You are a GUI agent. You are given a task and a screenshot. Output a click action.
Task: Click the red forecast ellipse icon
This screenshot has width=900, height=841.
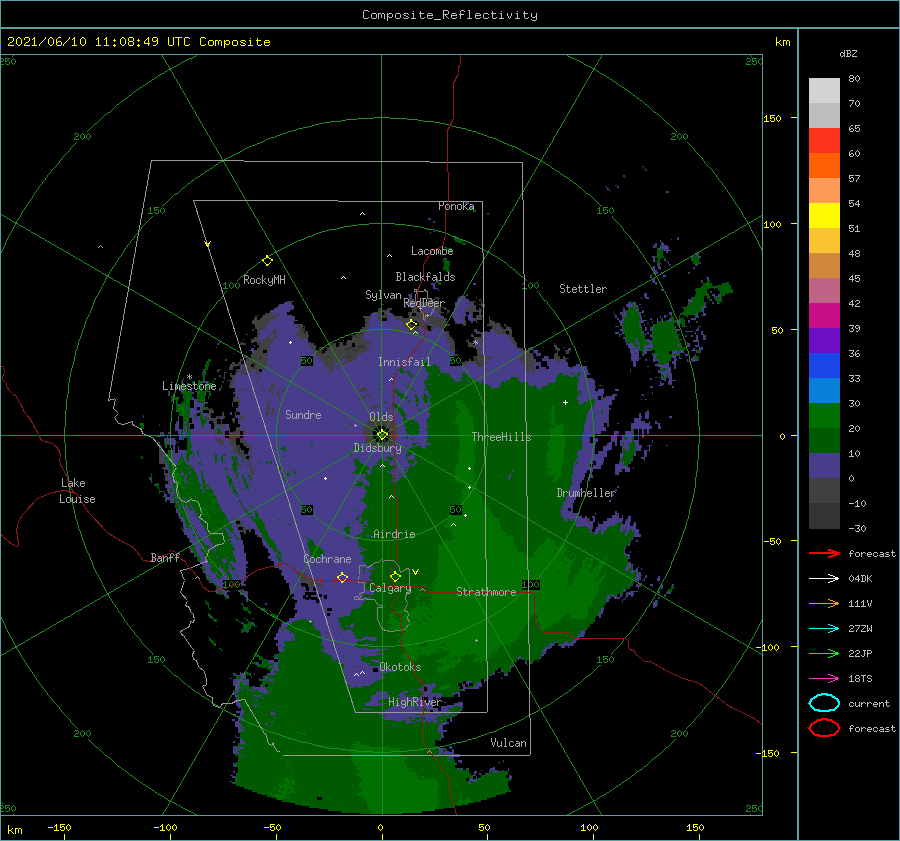pos(824,728)
